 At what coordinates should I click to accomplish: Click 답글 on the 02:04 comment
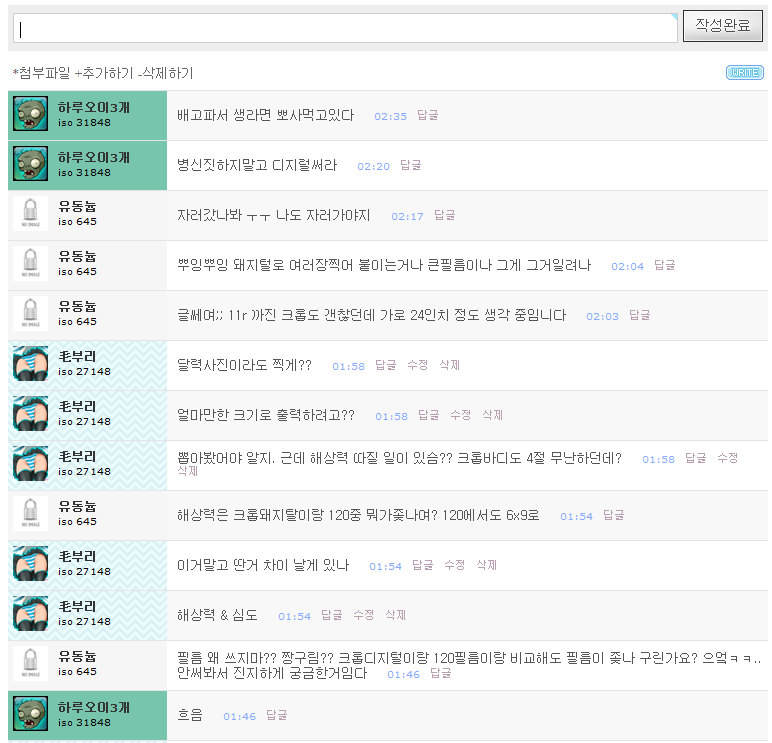[665, 266]
